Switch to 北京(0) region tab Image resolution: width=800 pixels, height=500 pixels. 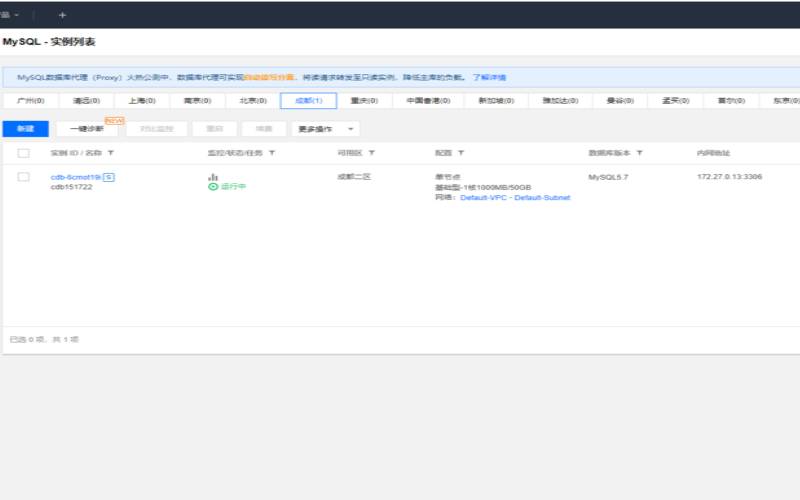click(253, 101)
